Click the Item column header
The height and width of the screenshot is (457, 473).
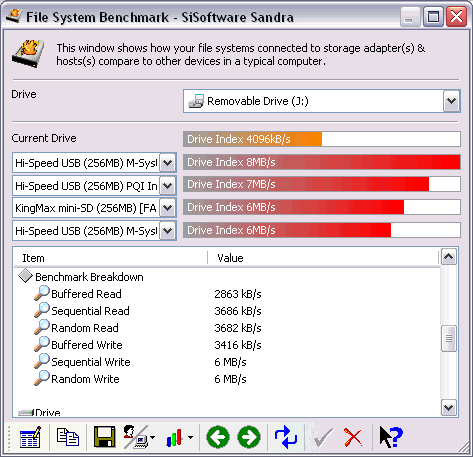(111, 258)
